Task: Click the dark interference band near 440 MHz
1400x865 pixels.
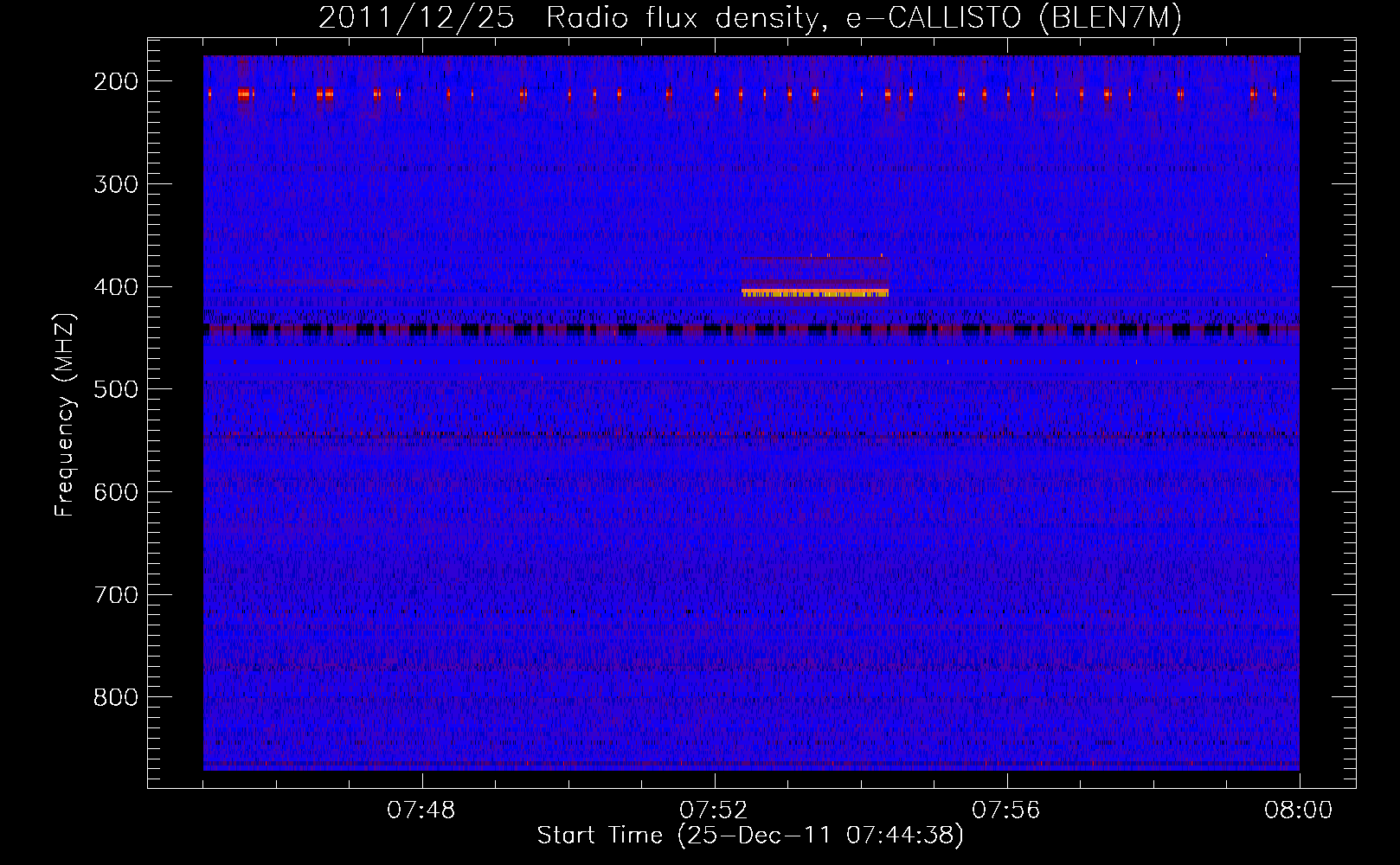Action: [x=751, y=330]
